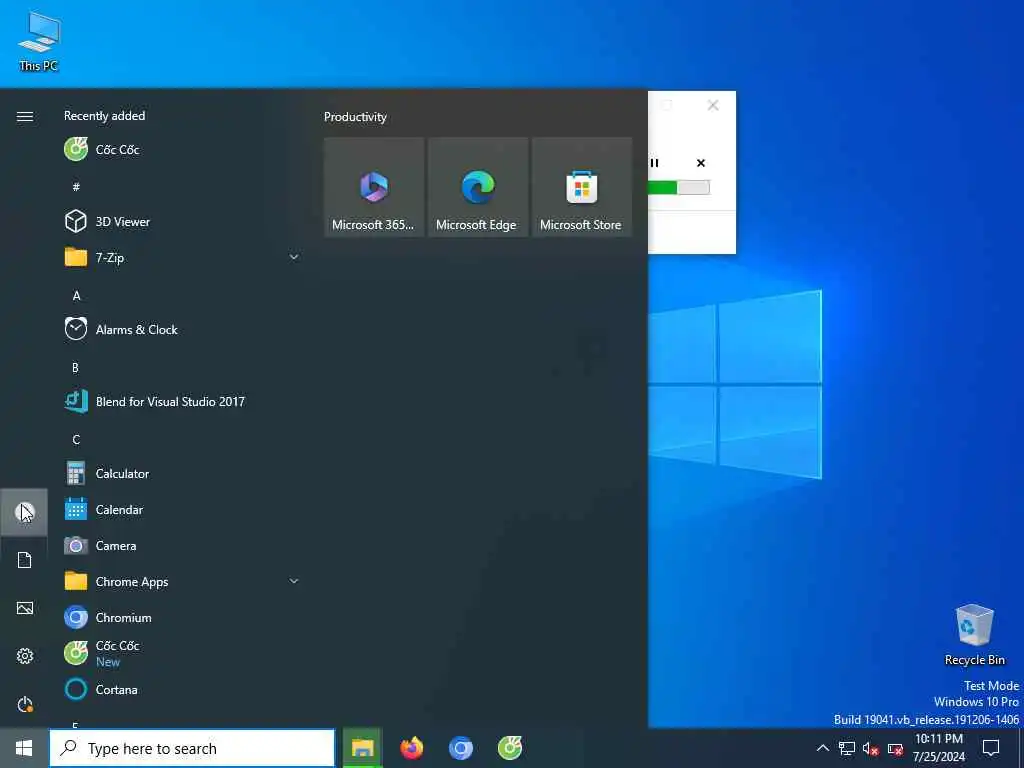
Task: Click the '#' letter header
Action: 76,187
